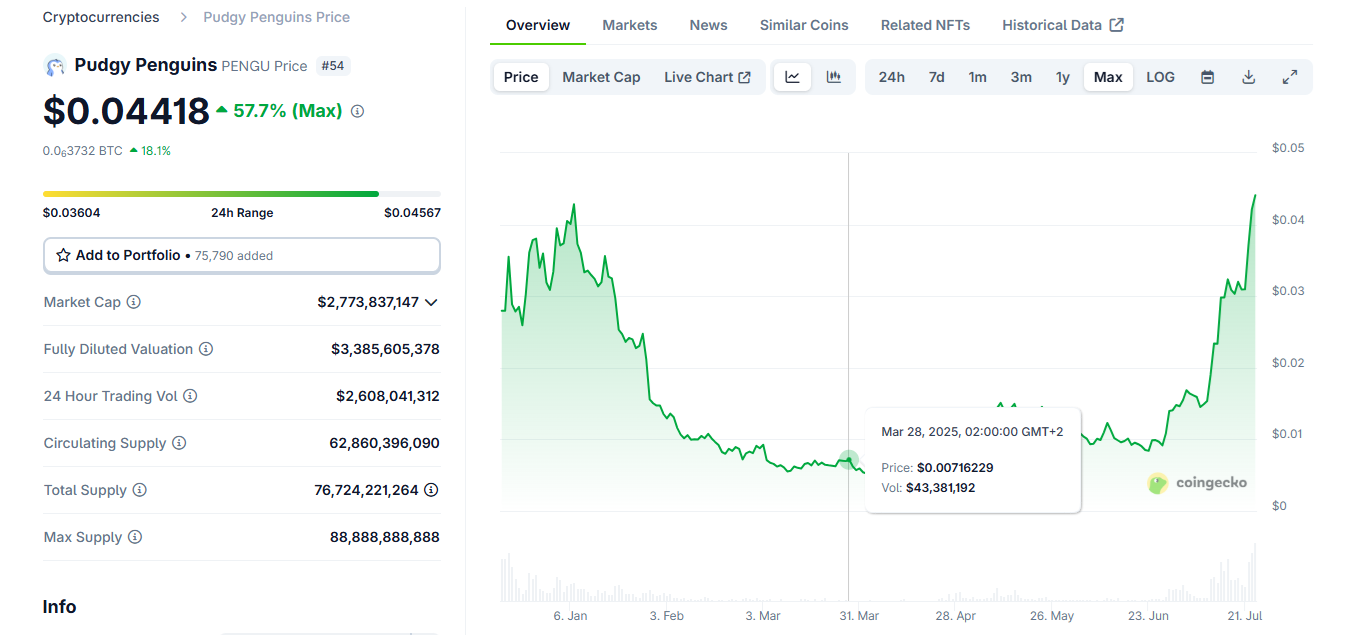Click the $0.04567 24h high value
The image size is (1348, 635).
(x=412, y=213)
